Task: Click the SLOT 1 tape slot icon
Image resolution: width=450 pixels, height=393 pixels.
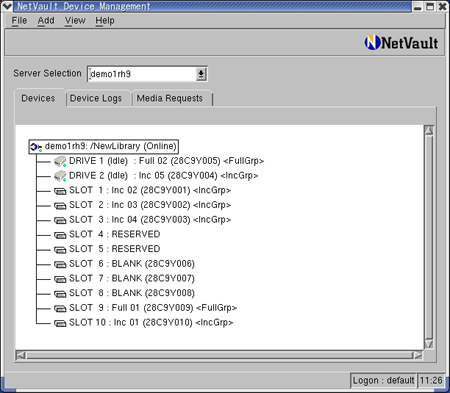Action: point(60,191)
